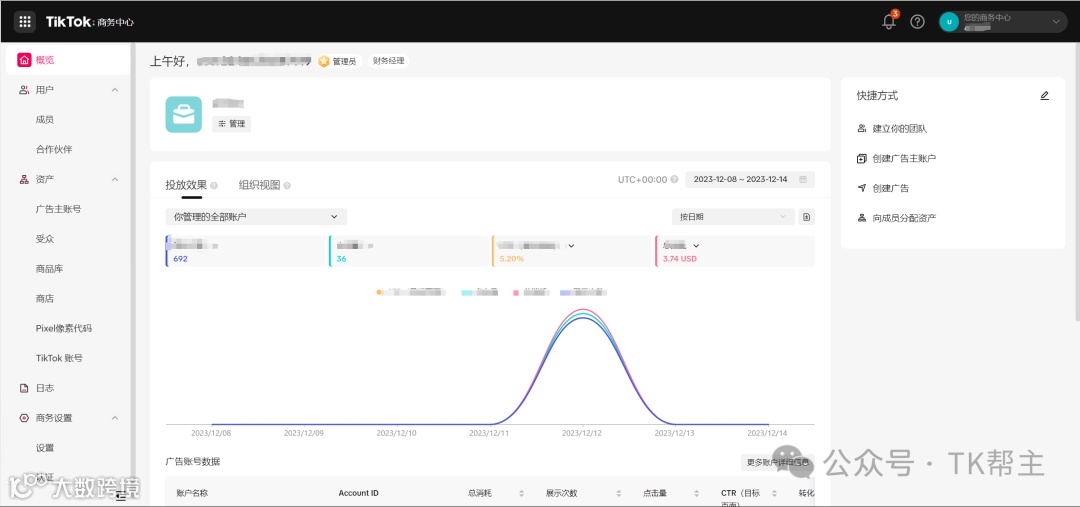Switch to 组织视图 tab
This screenshot has height=507, width=1080.
point(259,185)
